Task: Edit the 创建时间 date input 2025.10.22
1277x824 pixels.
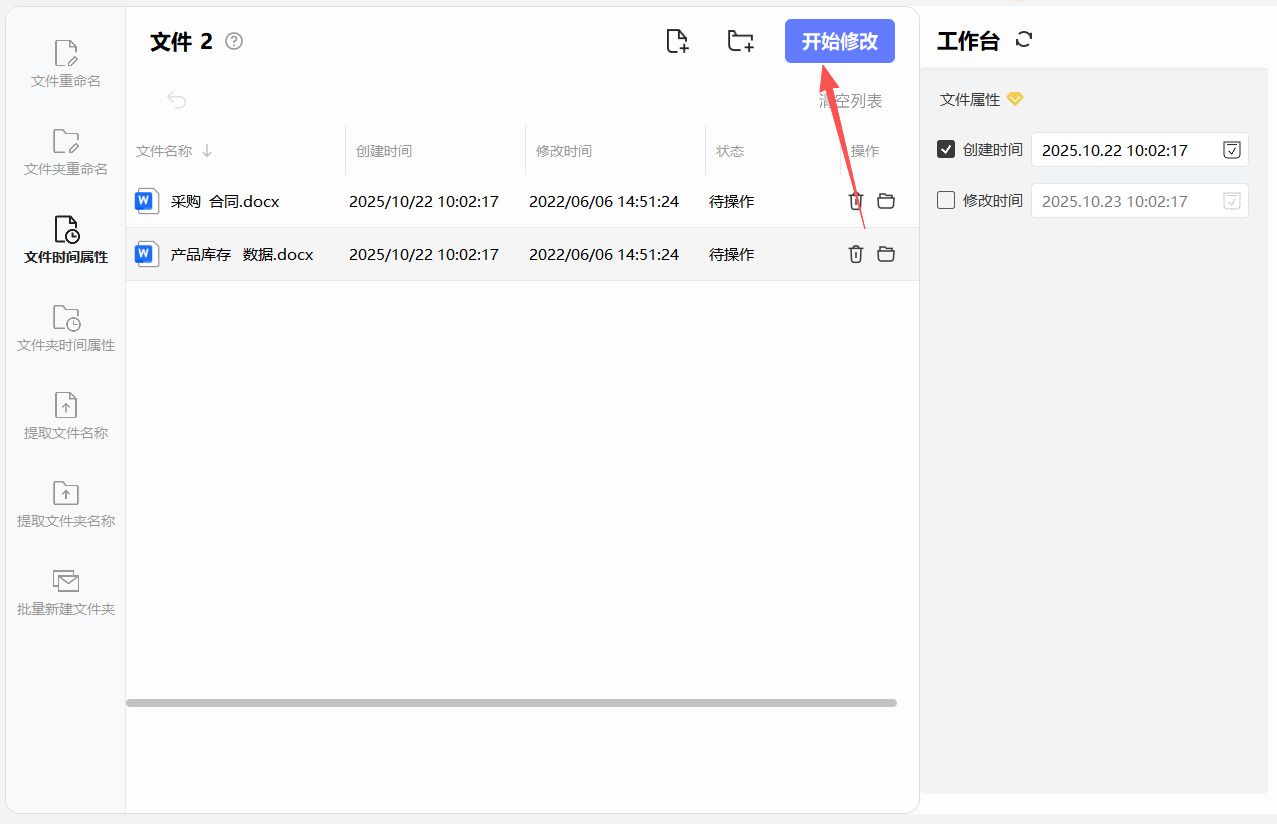Action: pos(1140,150)
